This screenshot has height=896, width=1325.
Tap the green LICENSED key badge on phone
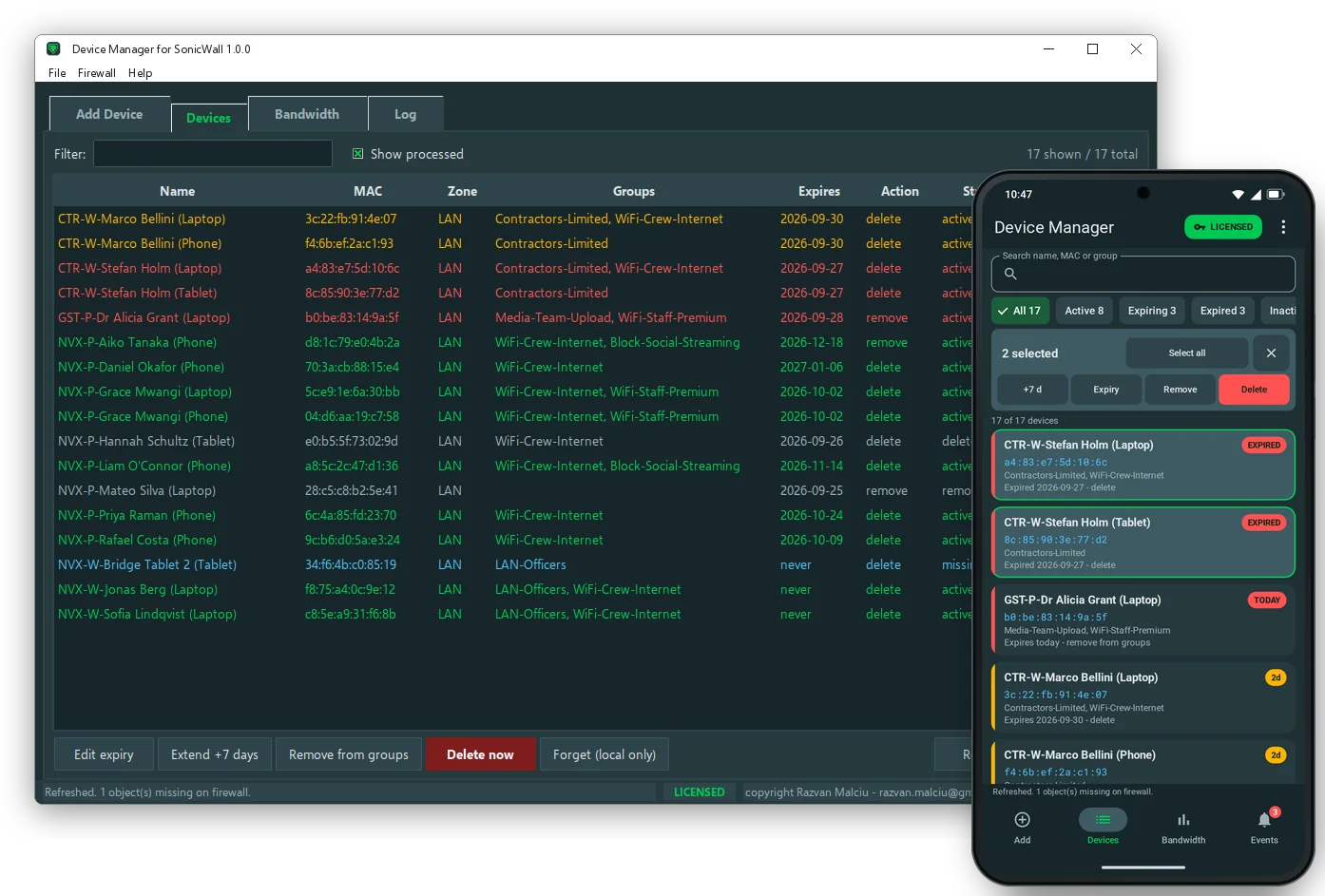click(1223, 227)
